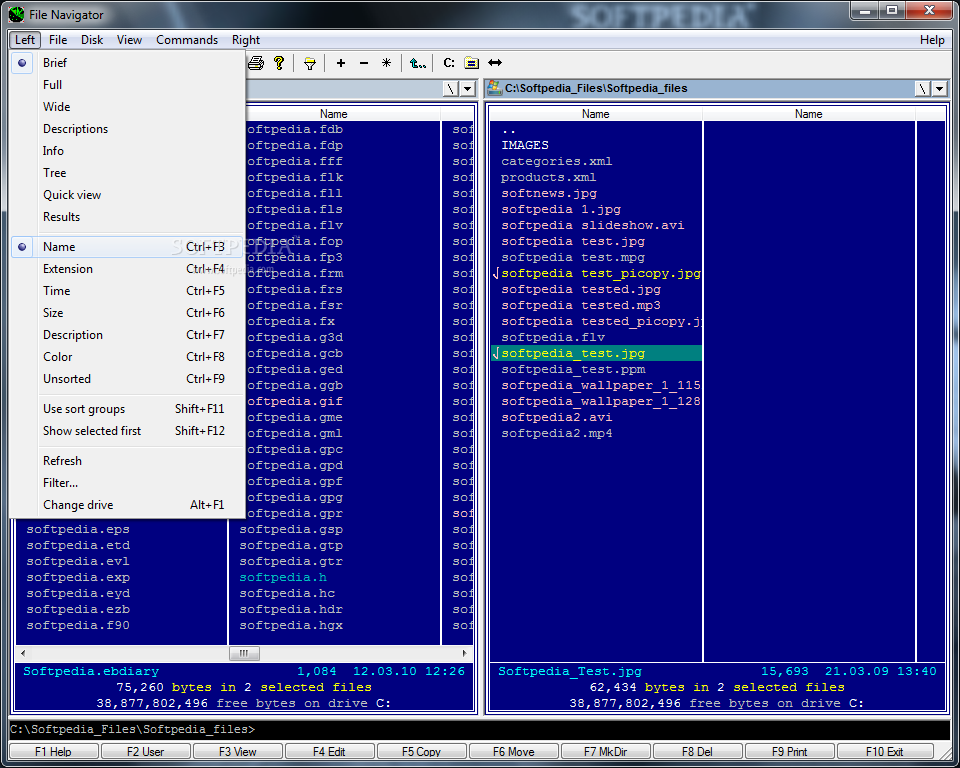Sort by Description in Left menu
Screen dimensions: 960x768
[x=128, y=335]
